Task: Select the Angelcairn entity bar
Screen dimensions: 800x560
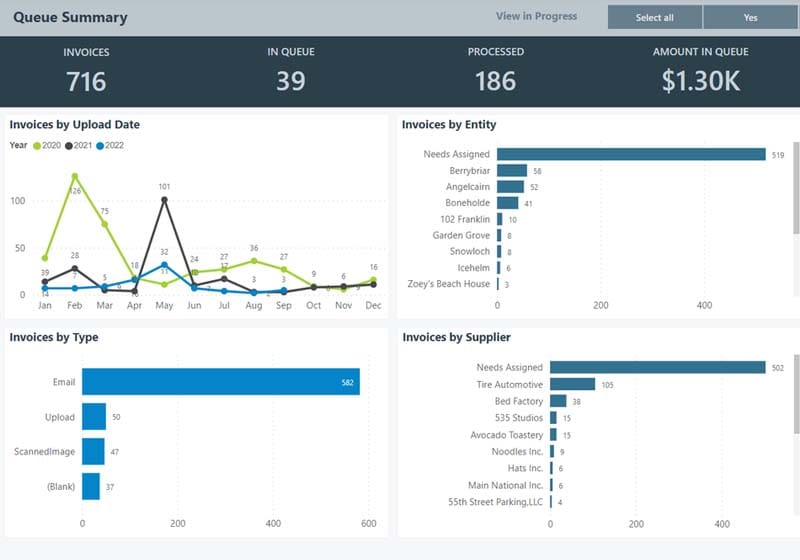Action: click(510, 187)
